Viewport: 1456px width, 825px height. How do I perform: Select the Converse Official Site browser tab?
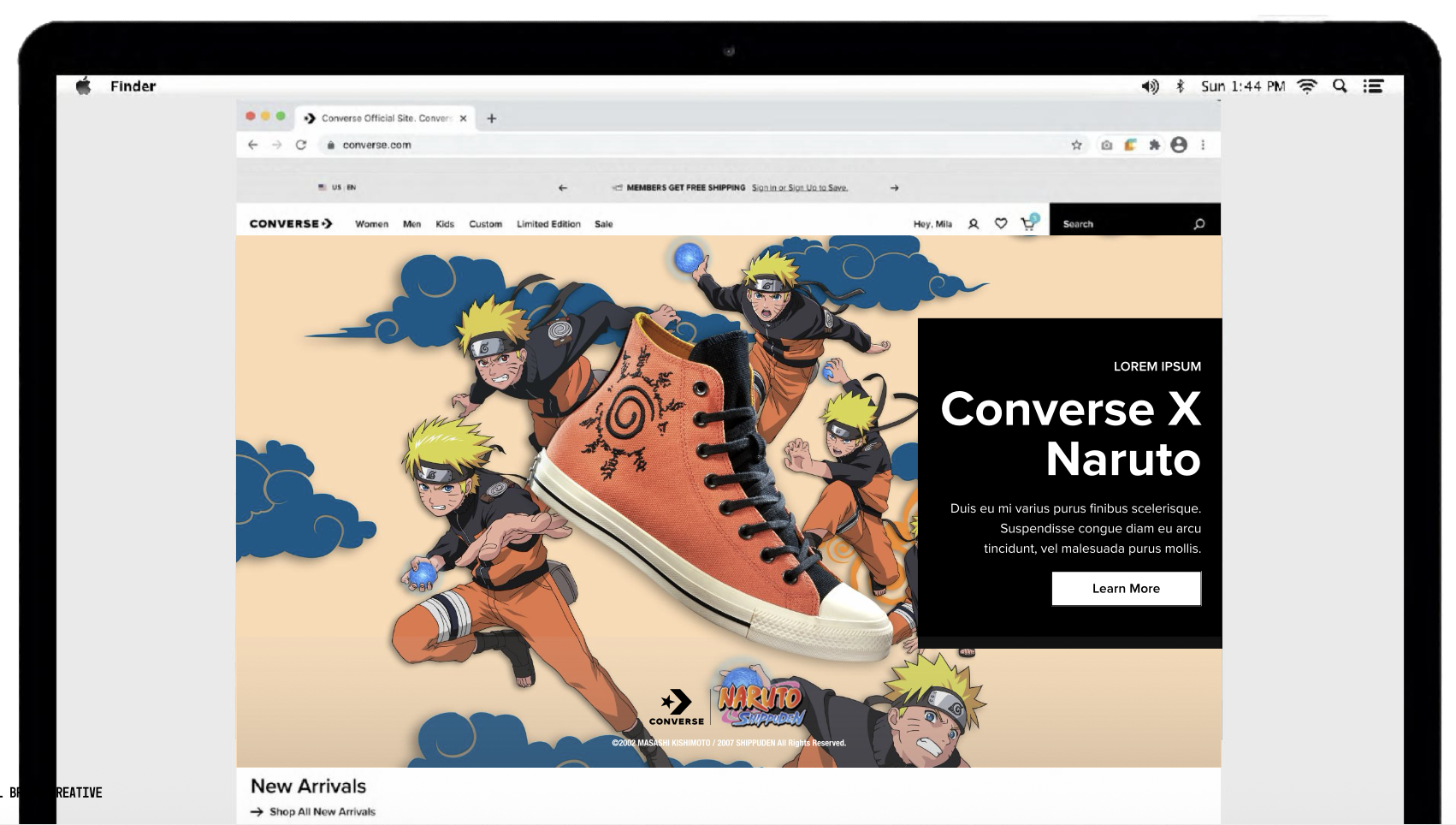tap(385, 118)
